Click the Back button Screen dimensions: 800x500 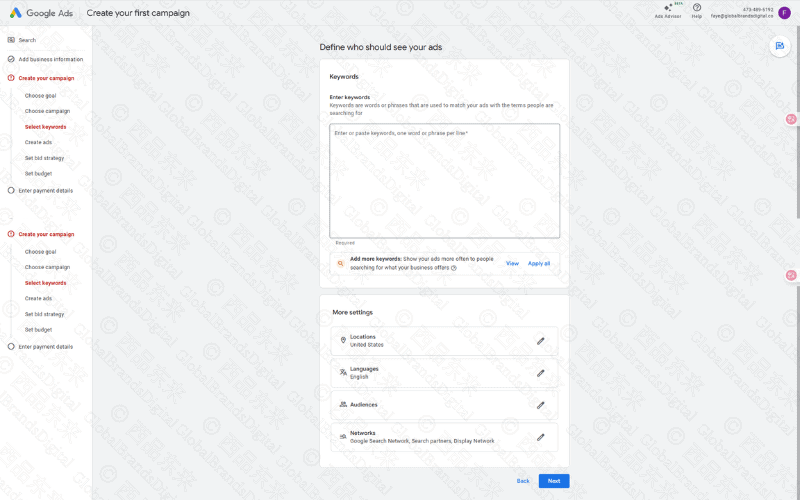pyautogui.click(x=523, y=481)
